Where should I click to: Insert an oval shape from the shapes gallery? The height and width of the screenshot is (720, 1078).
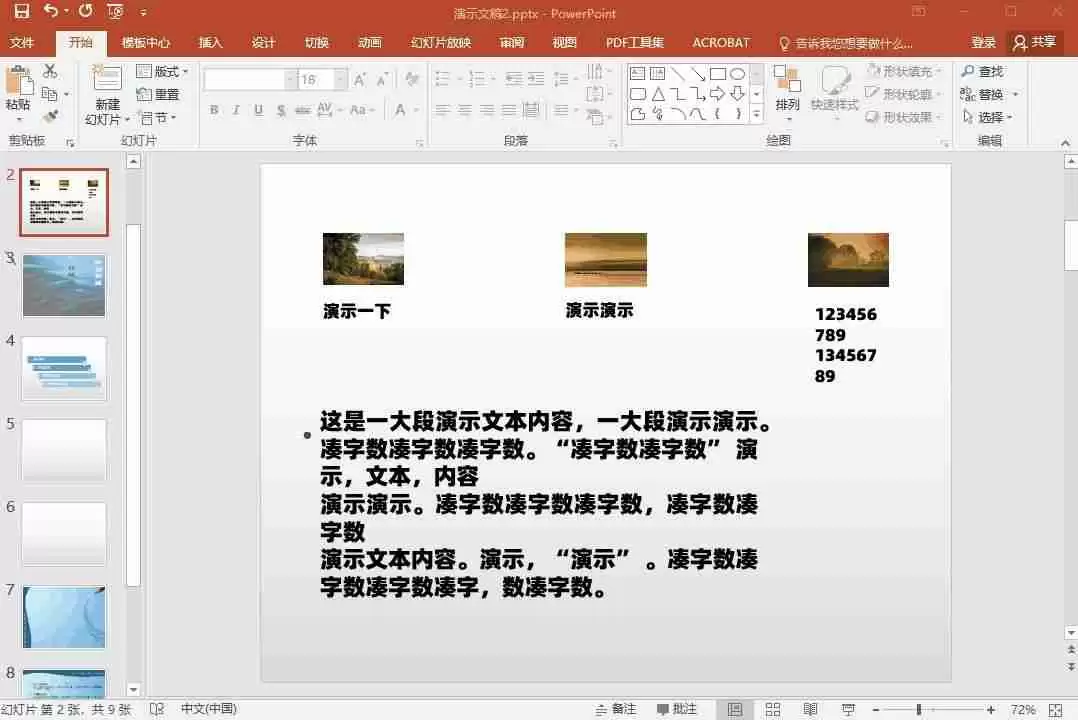click(739, 75)
